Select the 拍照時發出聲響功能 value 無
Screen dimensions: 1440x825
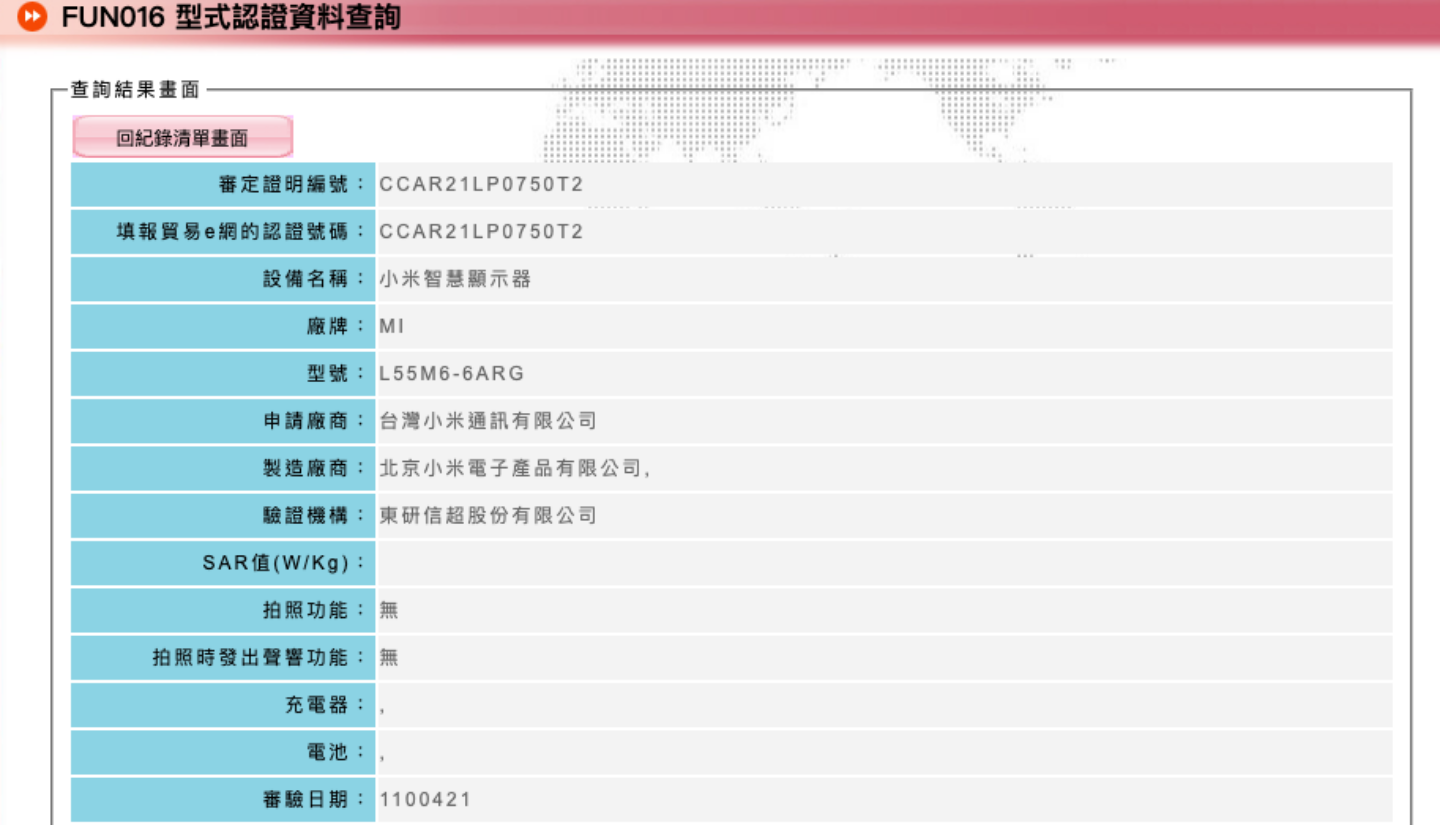pyautogui.click(x=389, y=657)
